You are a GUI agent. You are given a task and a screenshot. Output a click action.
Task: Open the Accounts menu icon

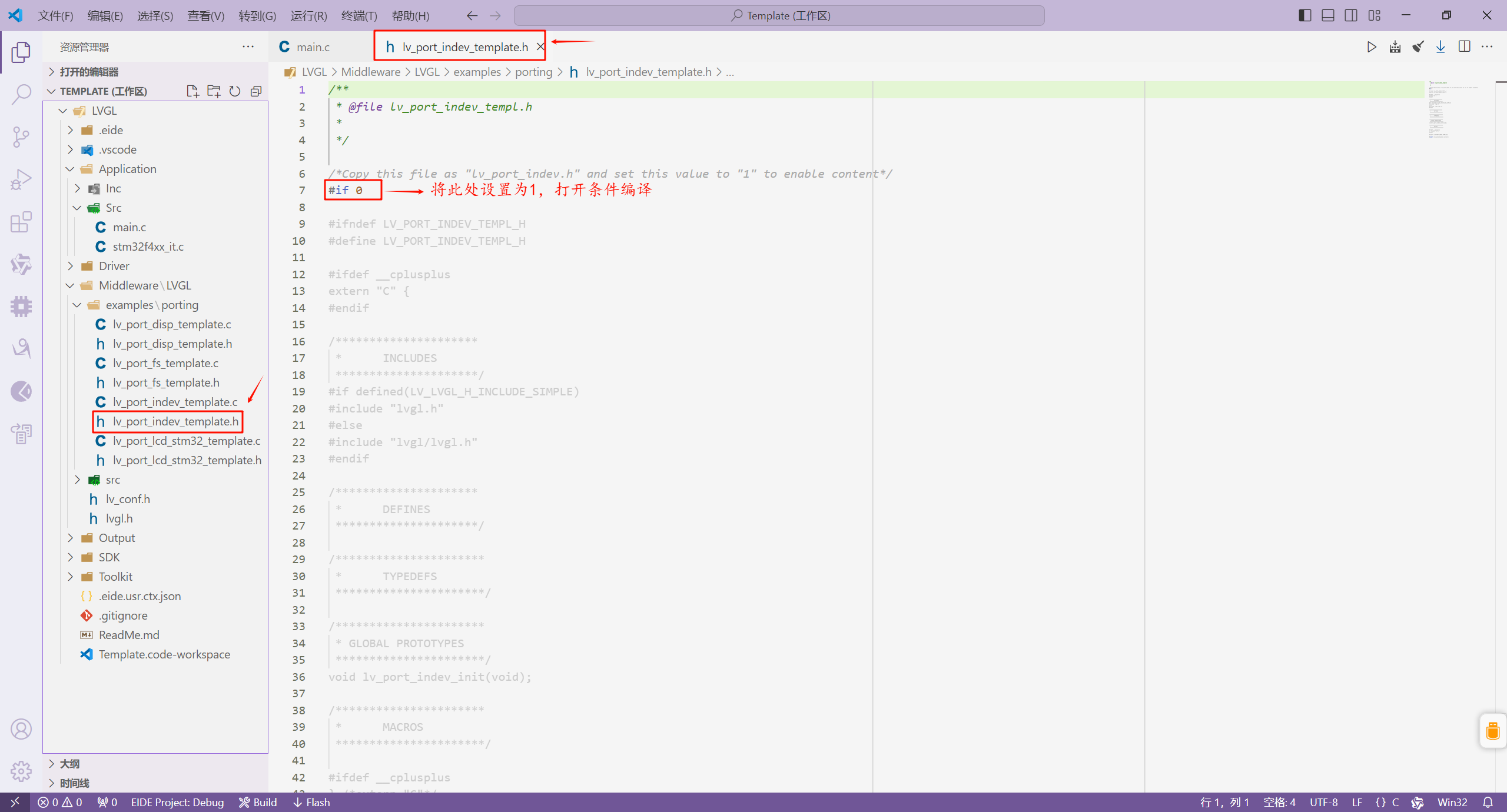[x=21, y=729]
